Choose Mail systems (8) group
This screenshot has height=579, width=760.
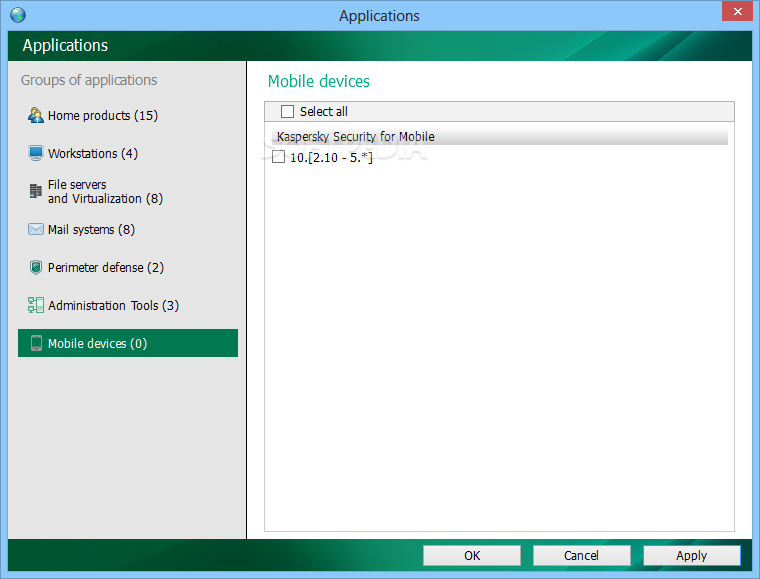coord(128,229)
